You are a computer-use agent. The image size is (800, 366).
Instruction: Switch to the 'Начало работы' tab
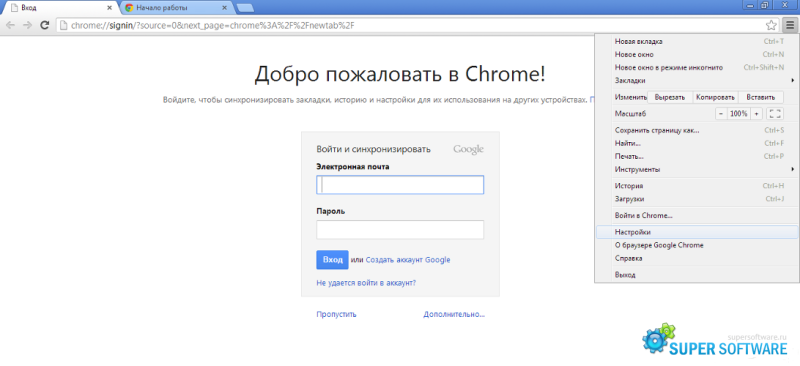176,8
